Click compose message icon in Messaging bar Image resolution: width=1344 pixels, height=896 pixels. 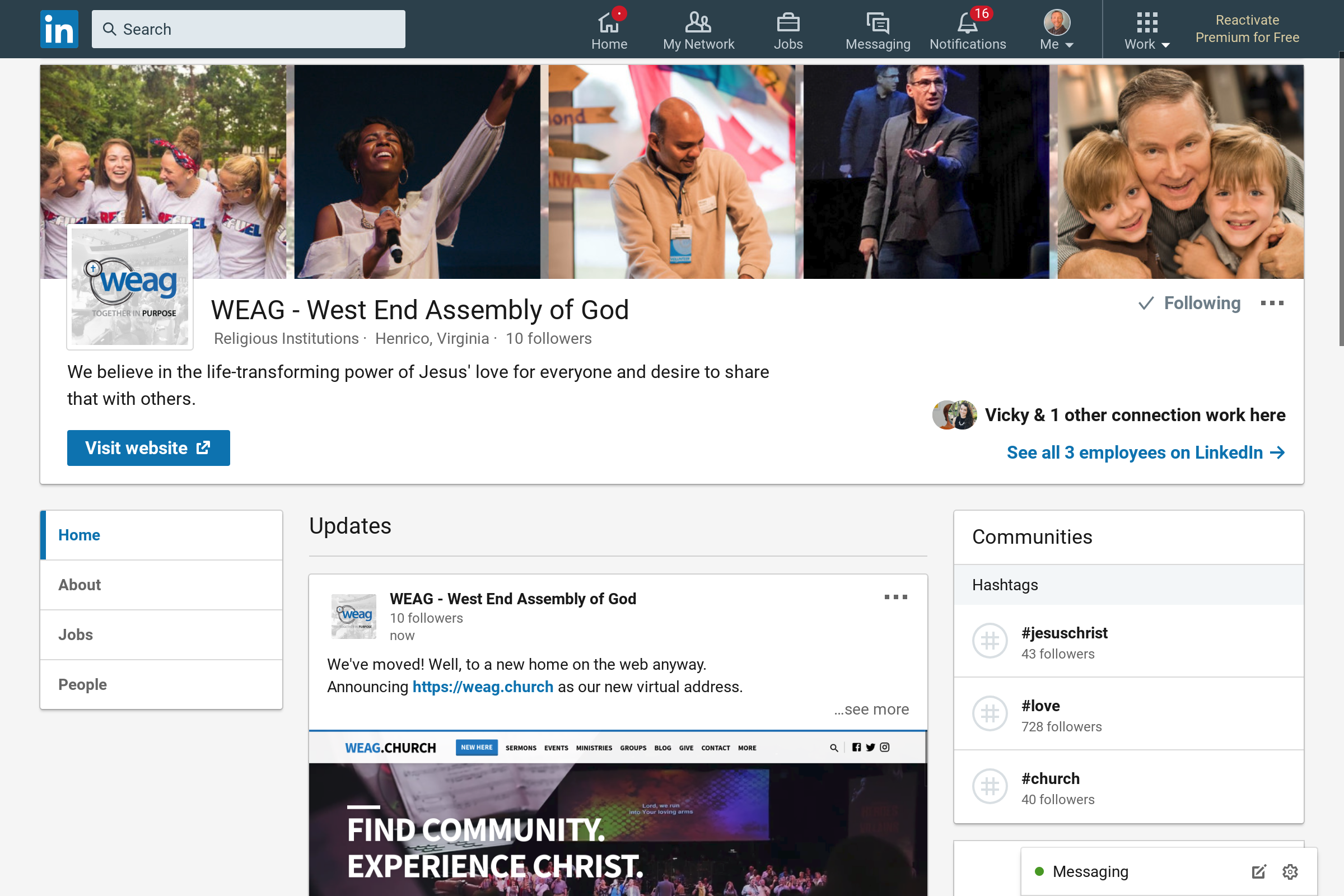tap(1258, 871)
